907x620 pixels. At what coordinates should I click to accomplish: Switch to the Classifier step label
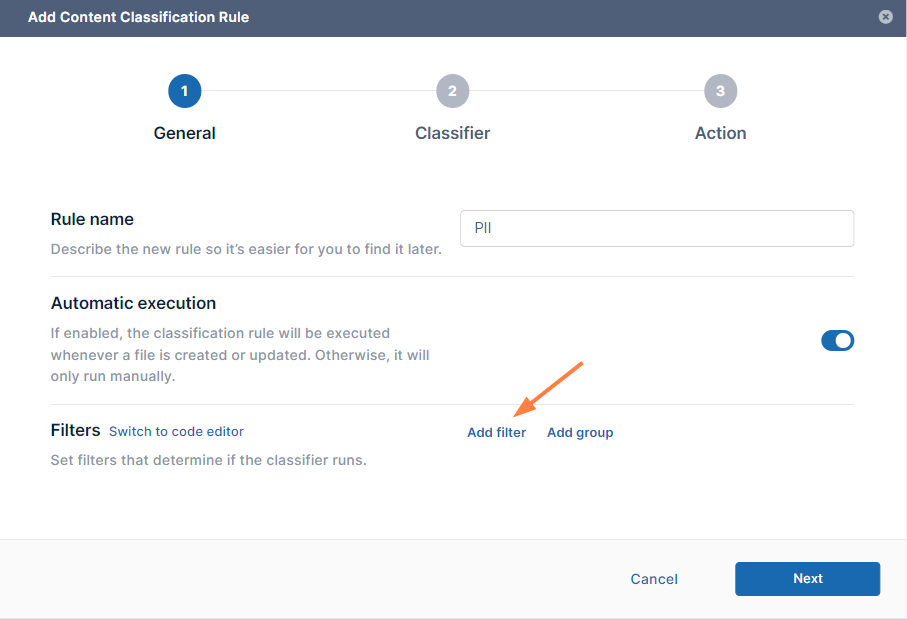coord(452,133)
